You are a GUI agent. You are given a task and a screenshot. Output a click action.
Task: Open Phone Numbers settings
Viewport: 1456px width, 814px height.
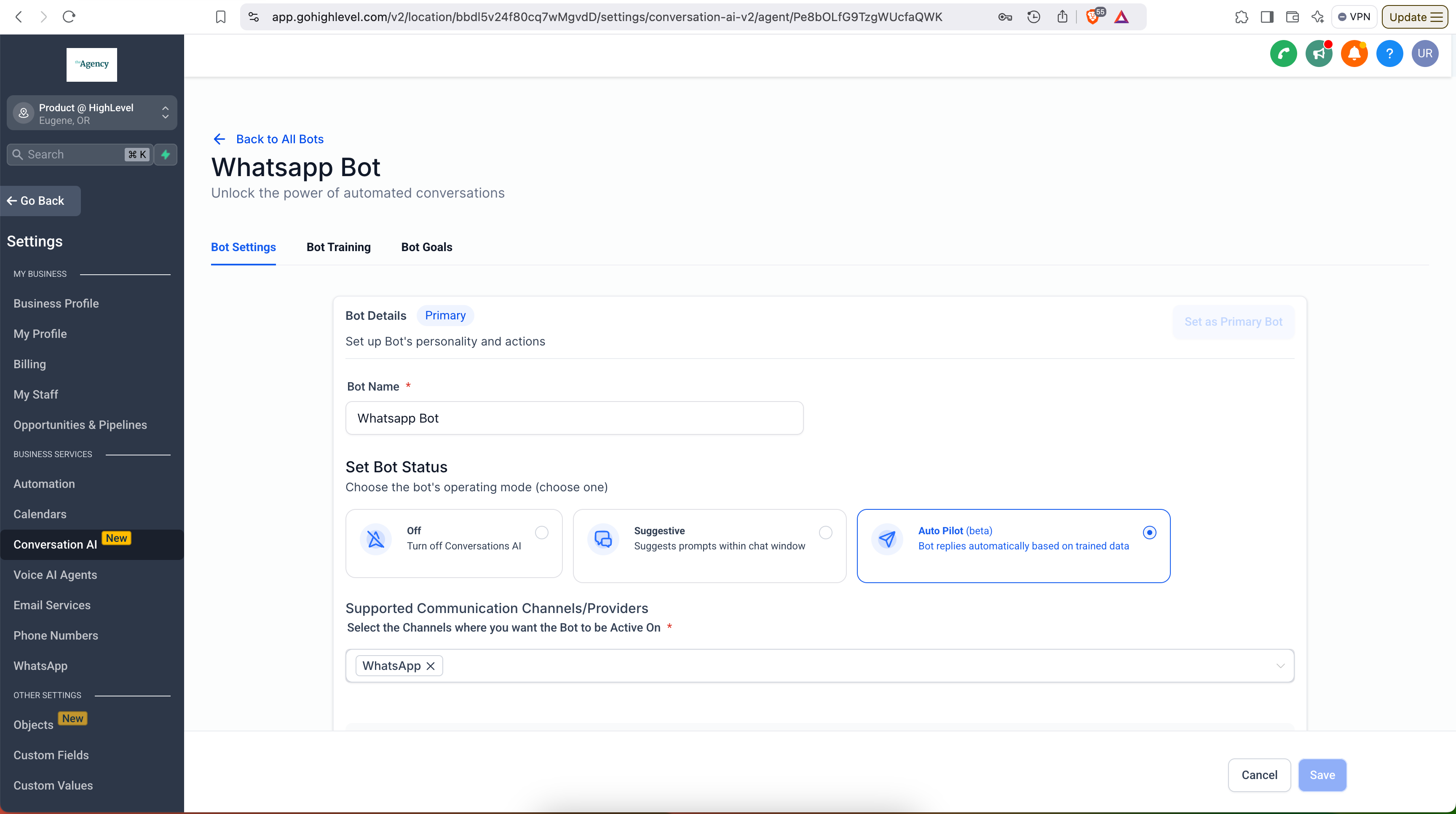(x=56, y=635)
